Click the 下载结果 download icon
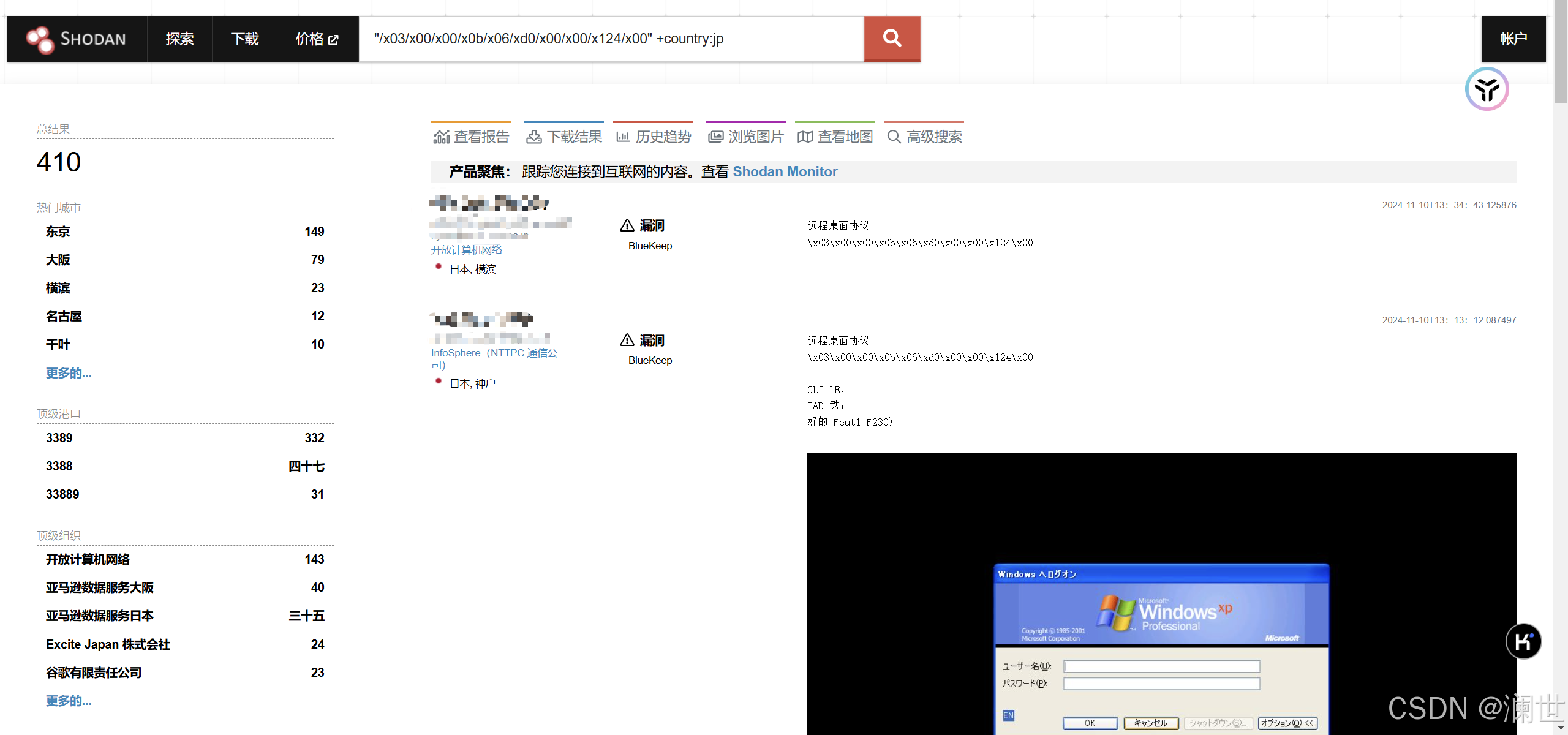Image resolution: width=1568 pixels, height=735 pixels. (533, 137)
